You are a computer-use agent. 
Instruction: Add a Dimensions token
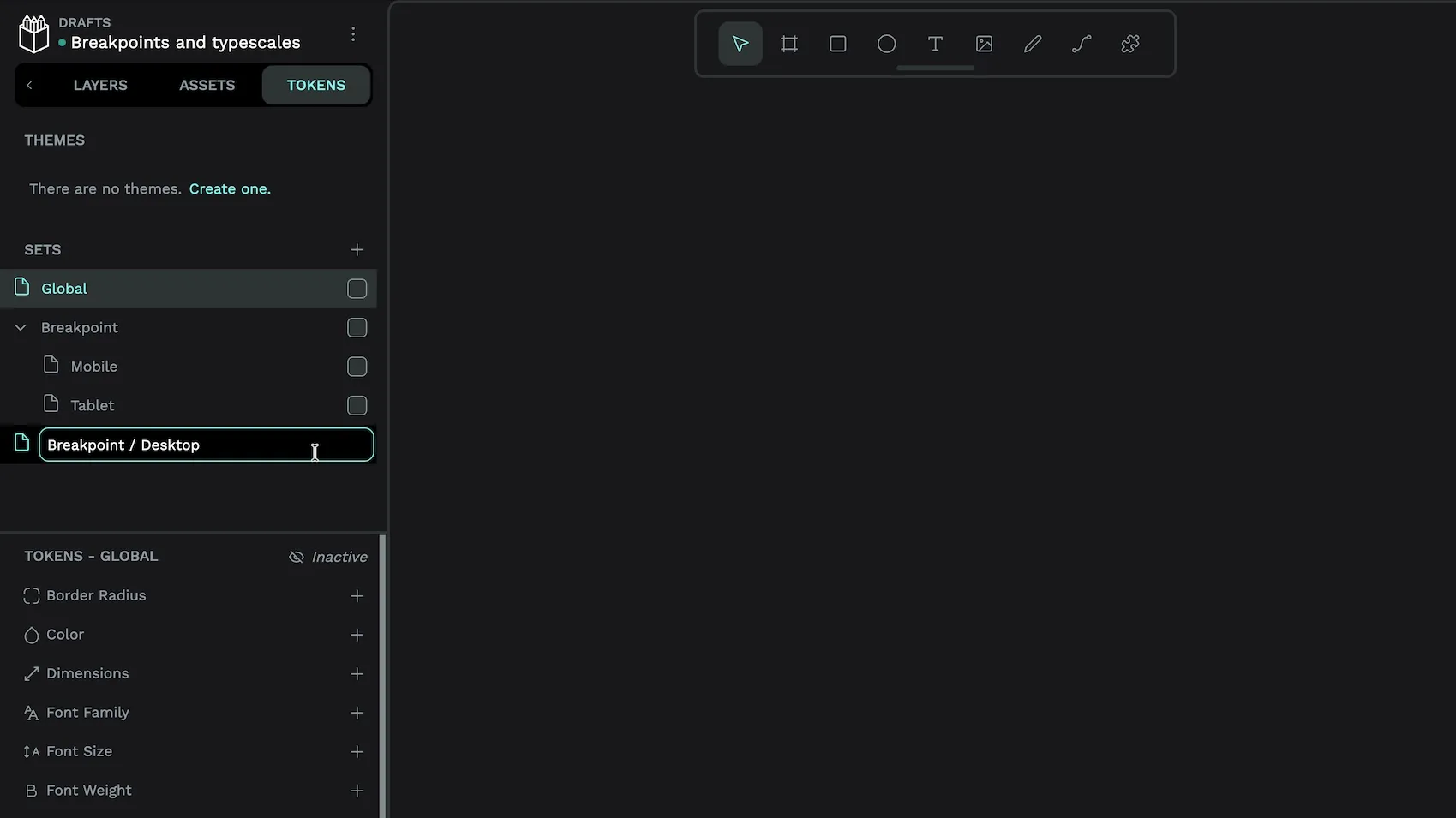[357, 674]
